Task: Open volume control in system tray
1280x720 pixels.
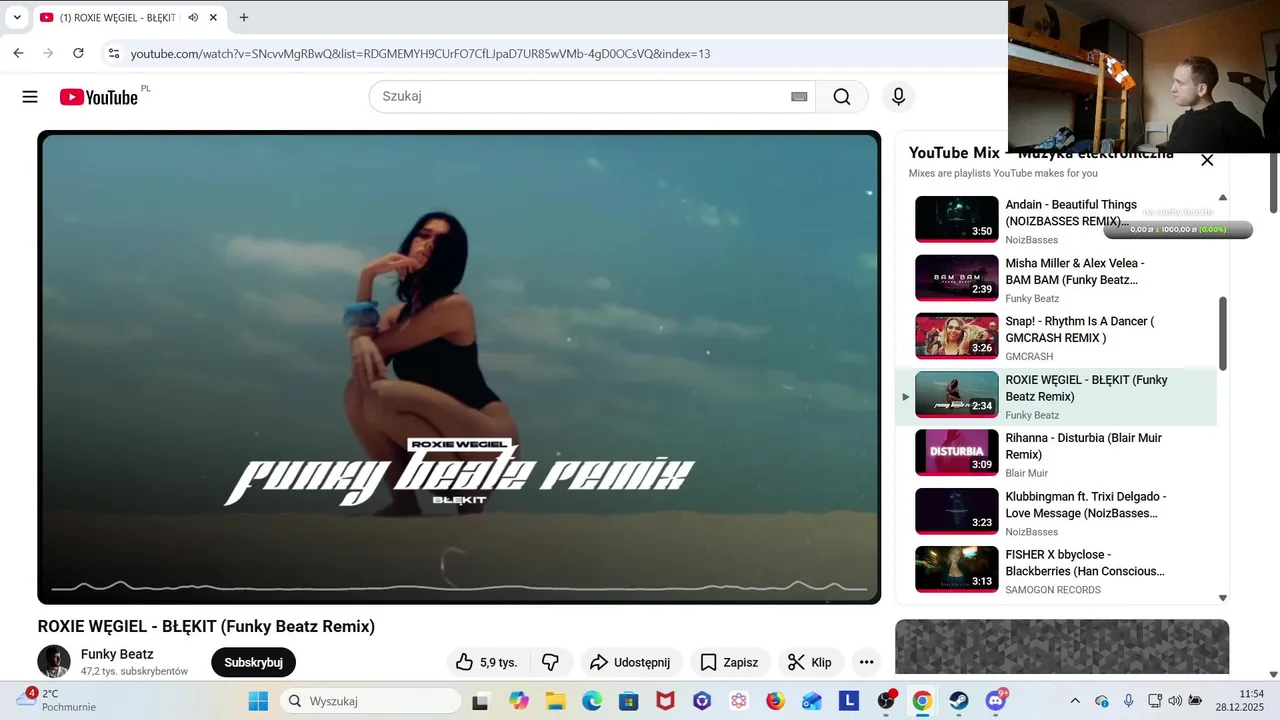Action: (1175, 701)
